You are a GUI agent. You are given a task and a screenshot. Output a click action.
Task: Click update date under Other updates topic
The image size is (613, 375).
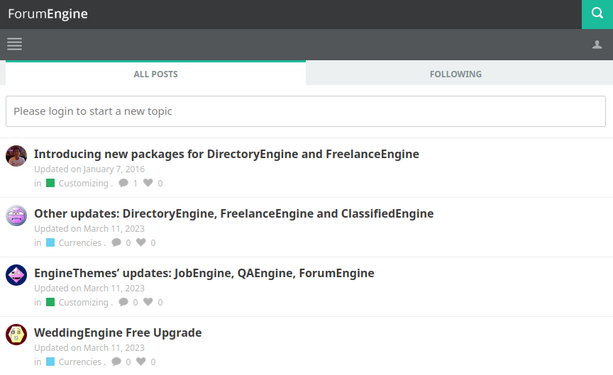coord(89,228)
